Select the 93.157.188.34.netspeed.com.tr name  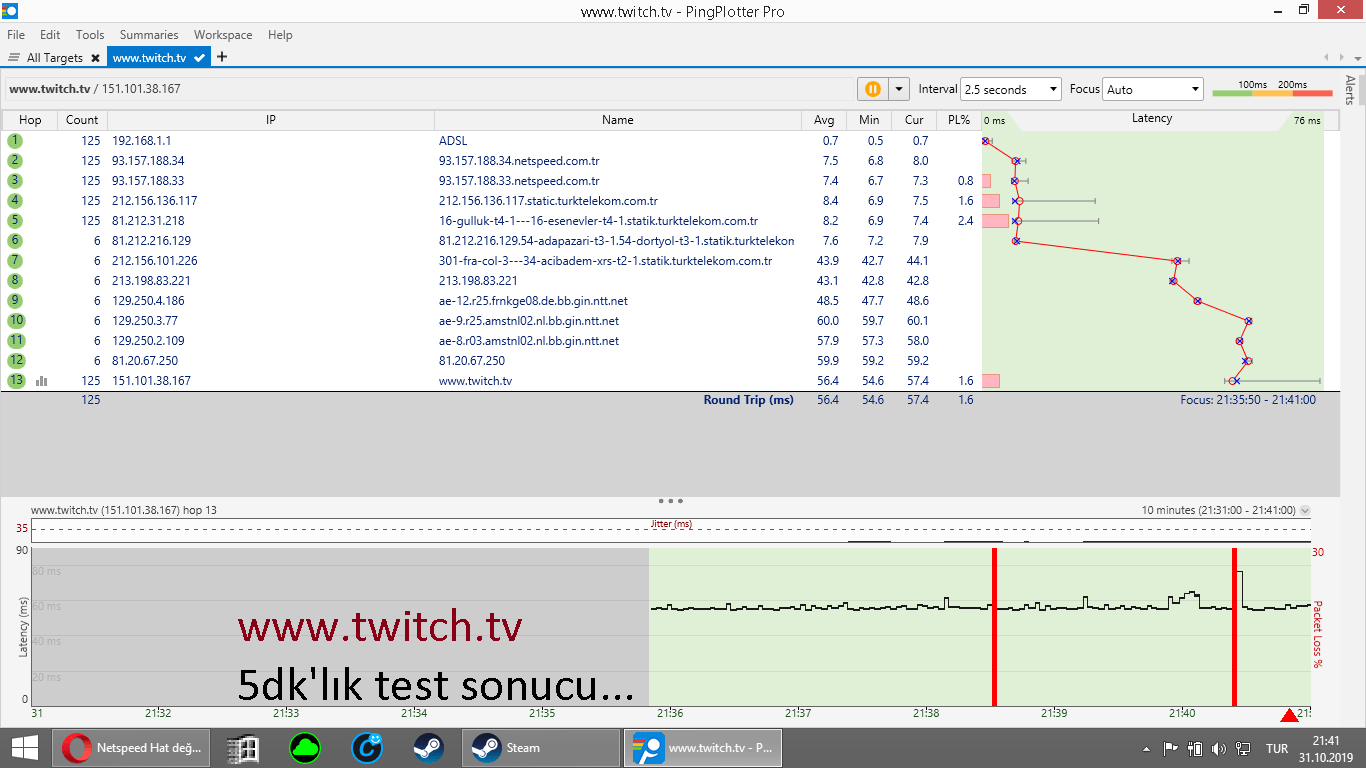(519, 161)
